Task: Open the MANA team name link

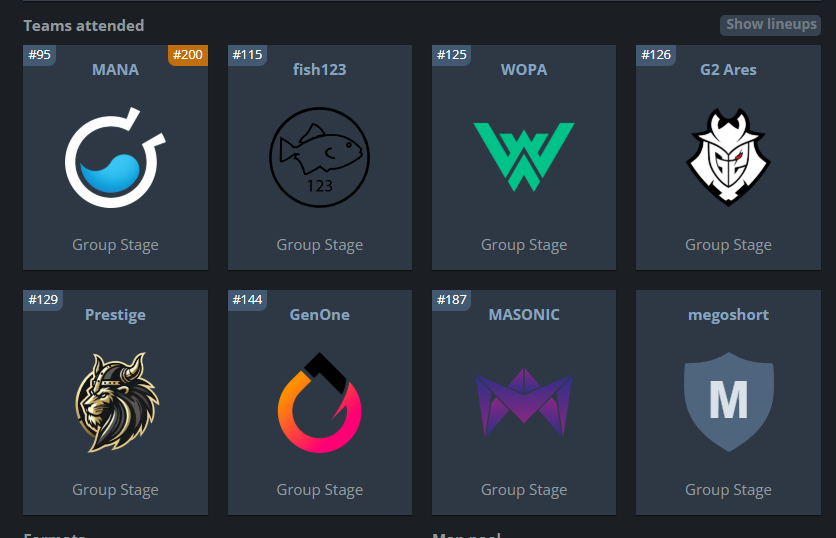Action: [115, 69]
